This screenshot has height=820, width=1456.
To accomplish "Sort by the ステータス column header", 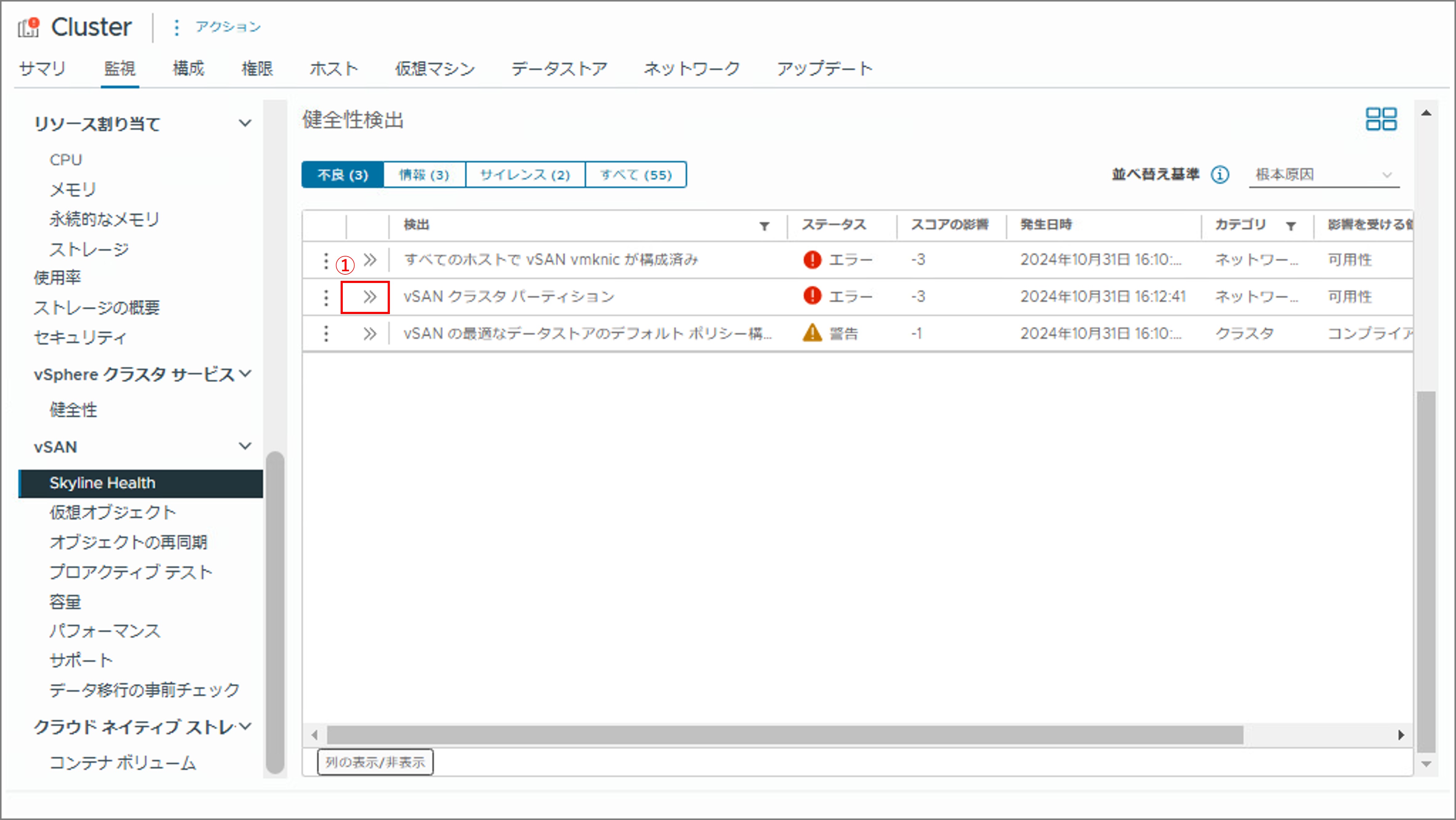I will point(834,225).
